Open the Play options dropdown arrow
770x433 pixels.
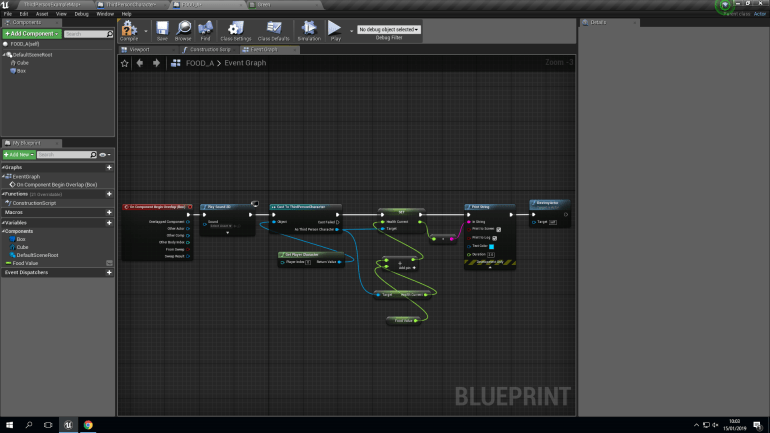[x=351, y=30]
